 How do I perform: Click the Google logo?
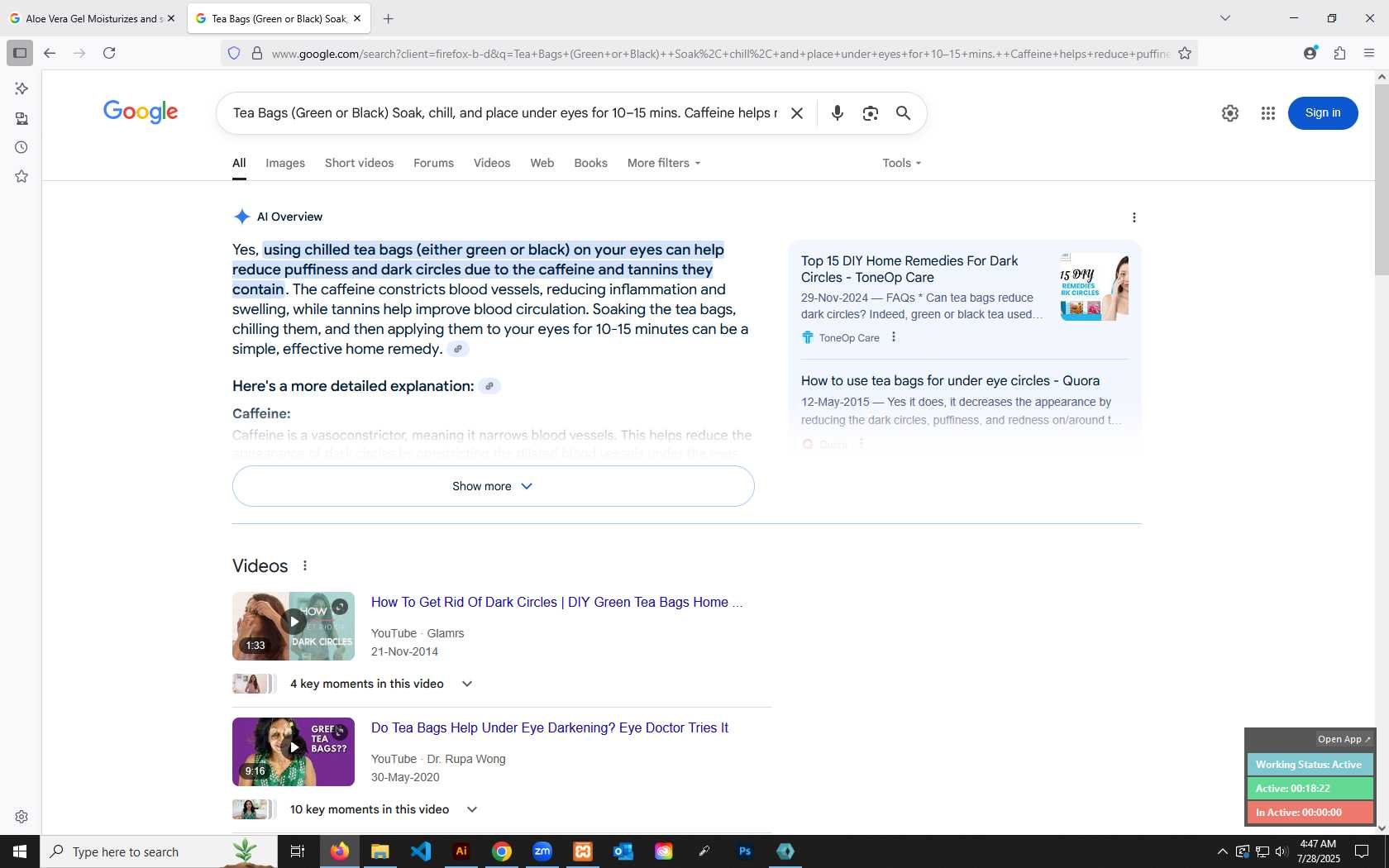tap(141, 112)
